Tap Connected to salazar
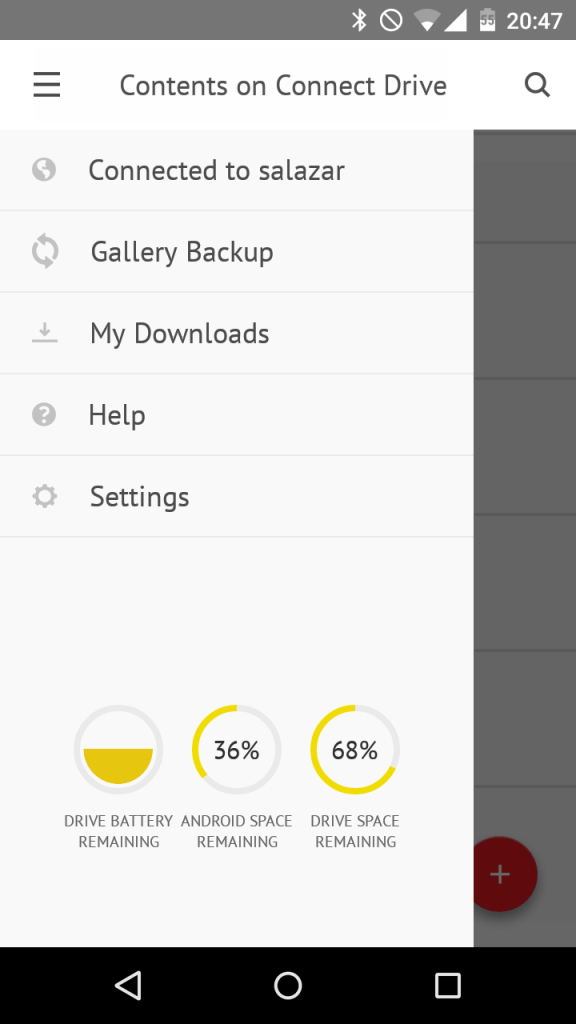 [216, 169]
